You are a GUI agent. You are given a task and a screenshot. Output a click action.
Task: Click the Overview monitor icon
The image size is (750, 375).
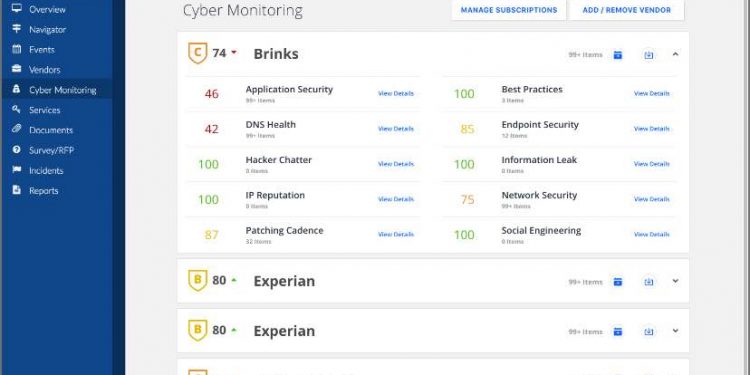(x=17, y=8)
